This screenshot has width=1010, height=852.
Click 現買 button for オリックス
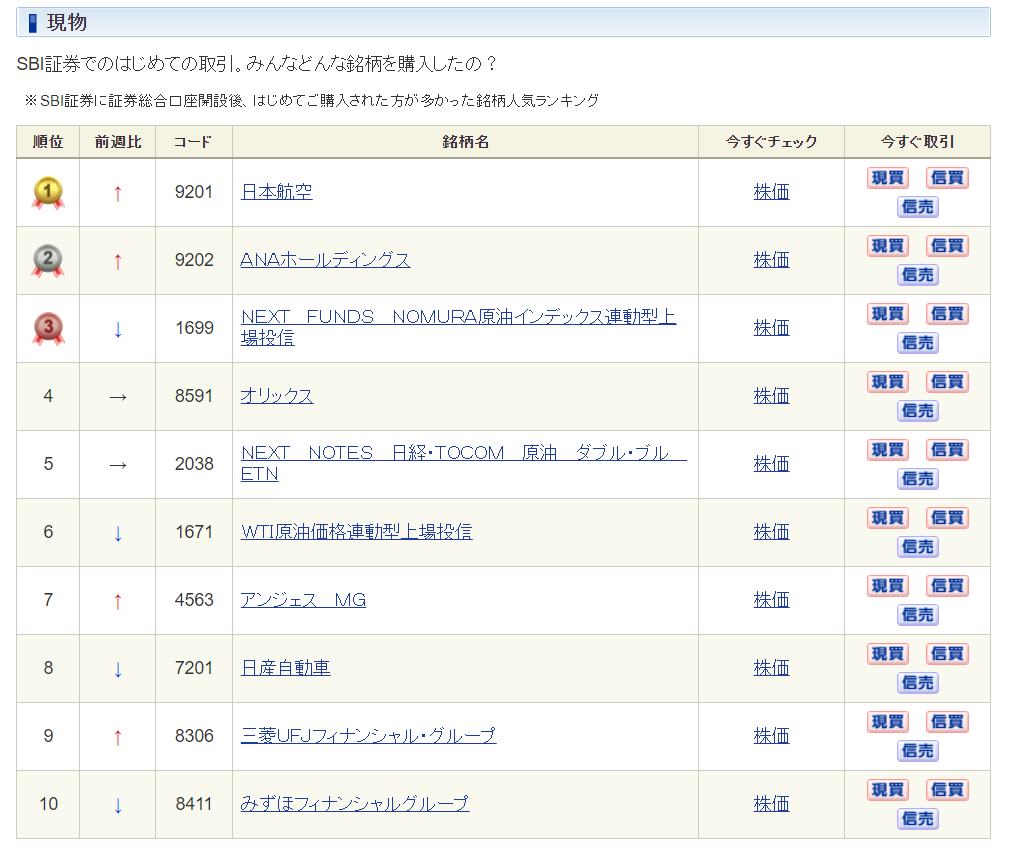pyautogui.click(x=888, y=382)
